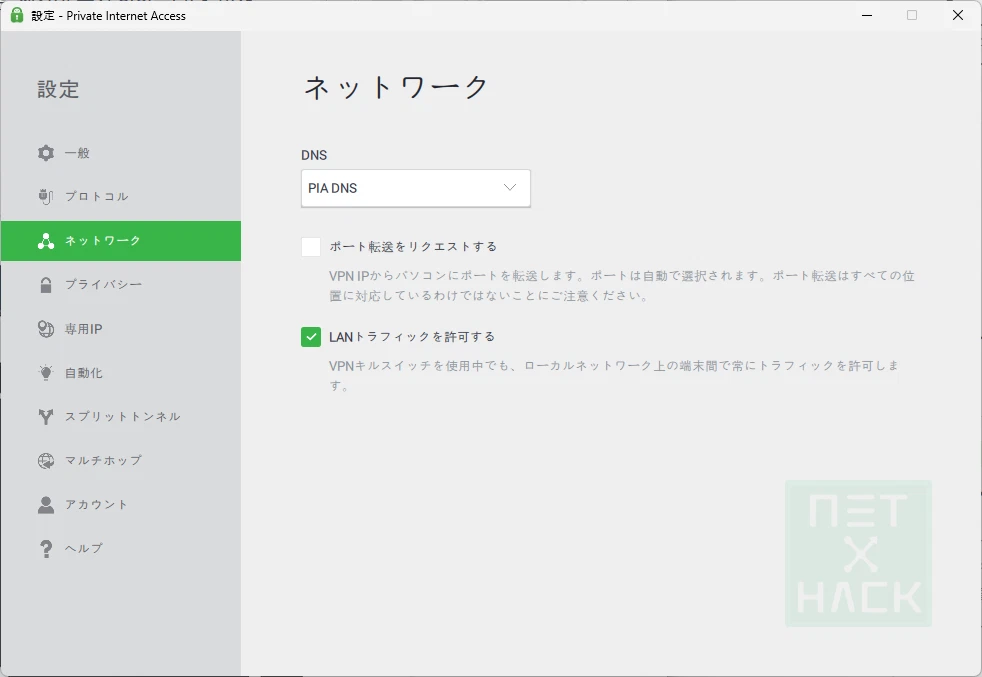The width and height of the screenshot is (982, 677).
Task: Click the padlock icon for プライバシー
Action: pyautogui.click(x=46, y=285)
